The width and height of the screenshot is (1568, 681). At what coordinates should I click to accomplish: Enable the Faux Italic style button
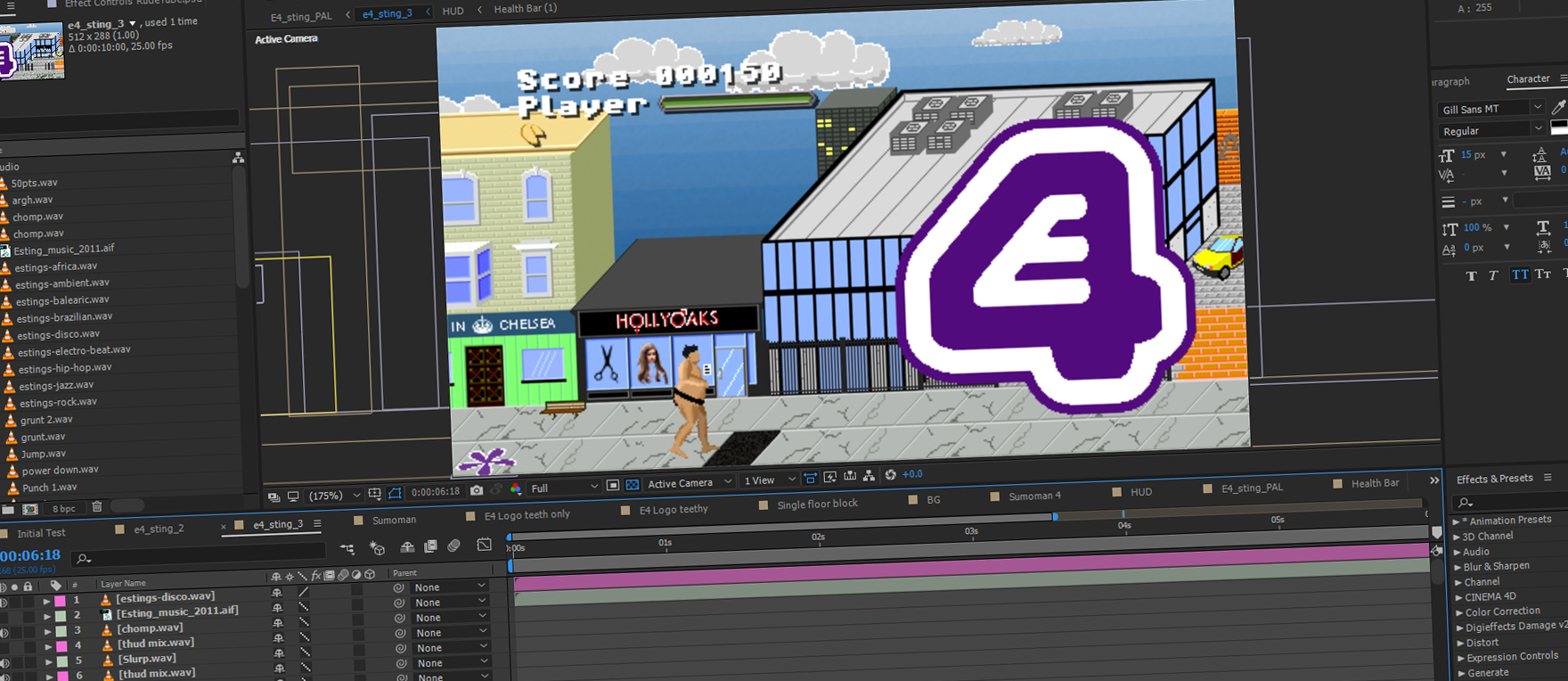coord(1493,275)
